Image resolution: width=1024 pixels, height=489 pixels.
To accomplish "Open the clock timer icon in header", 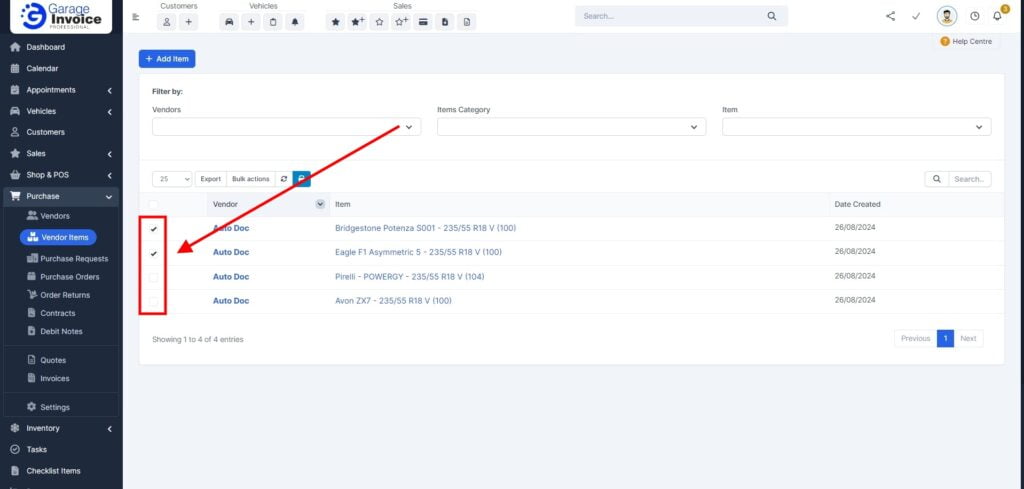I will 975,16.
